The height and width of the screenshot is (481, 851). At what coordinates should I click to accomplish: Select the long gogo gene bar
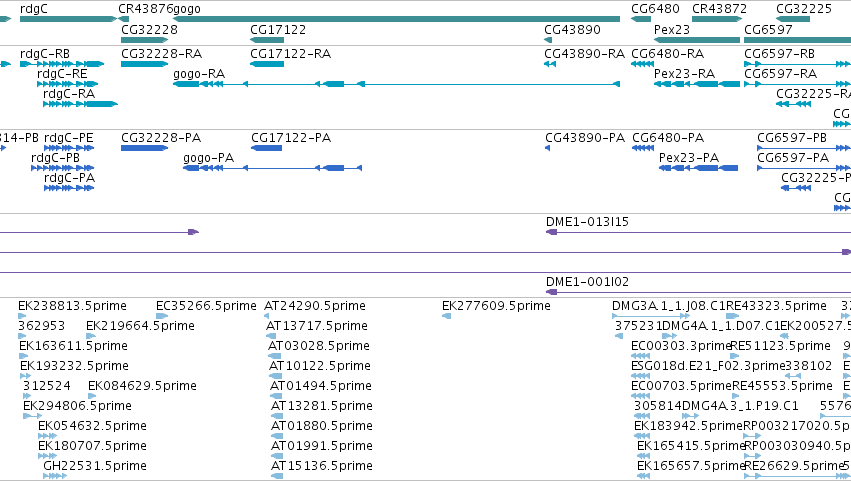pos(396,19)
